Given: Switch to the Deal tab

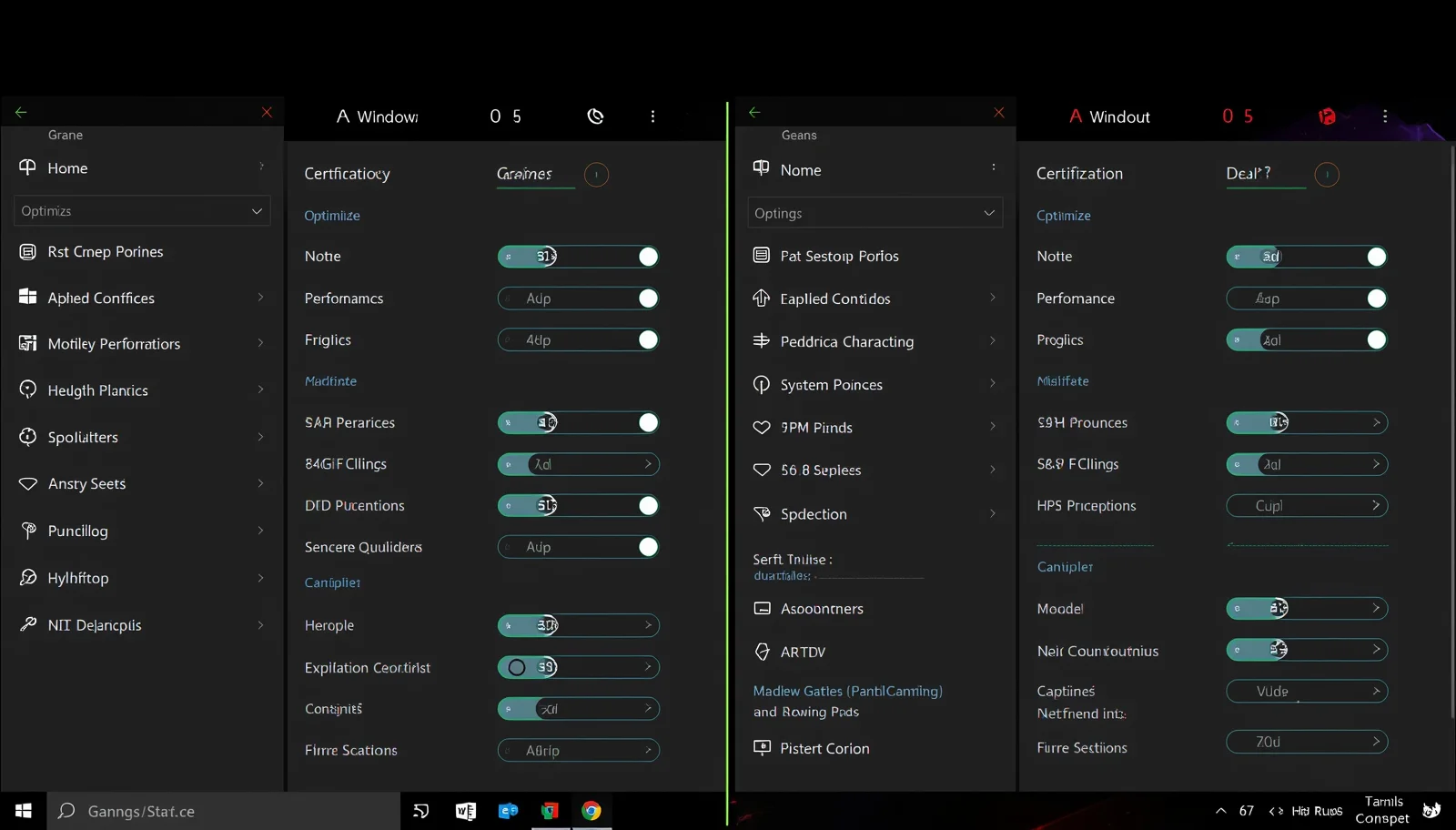Looking at the screenshot, I should (1248, 173).
